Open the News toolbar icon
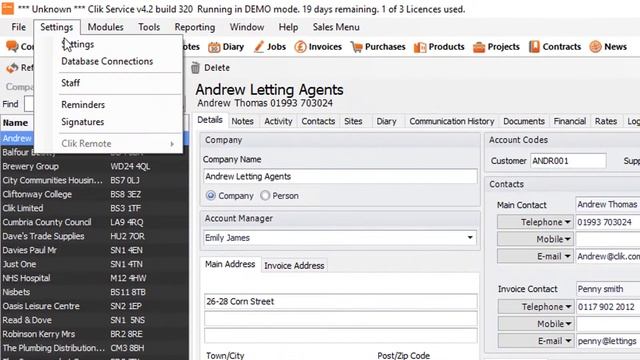The image size is (640, 360). coord(596,47)
